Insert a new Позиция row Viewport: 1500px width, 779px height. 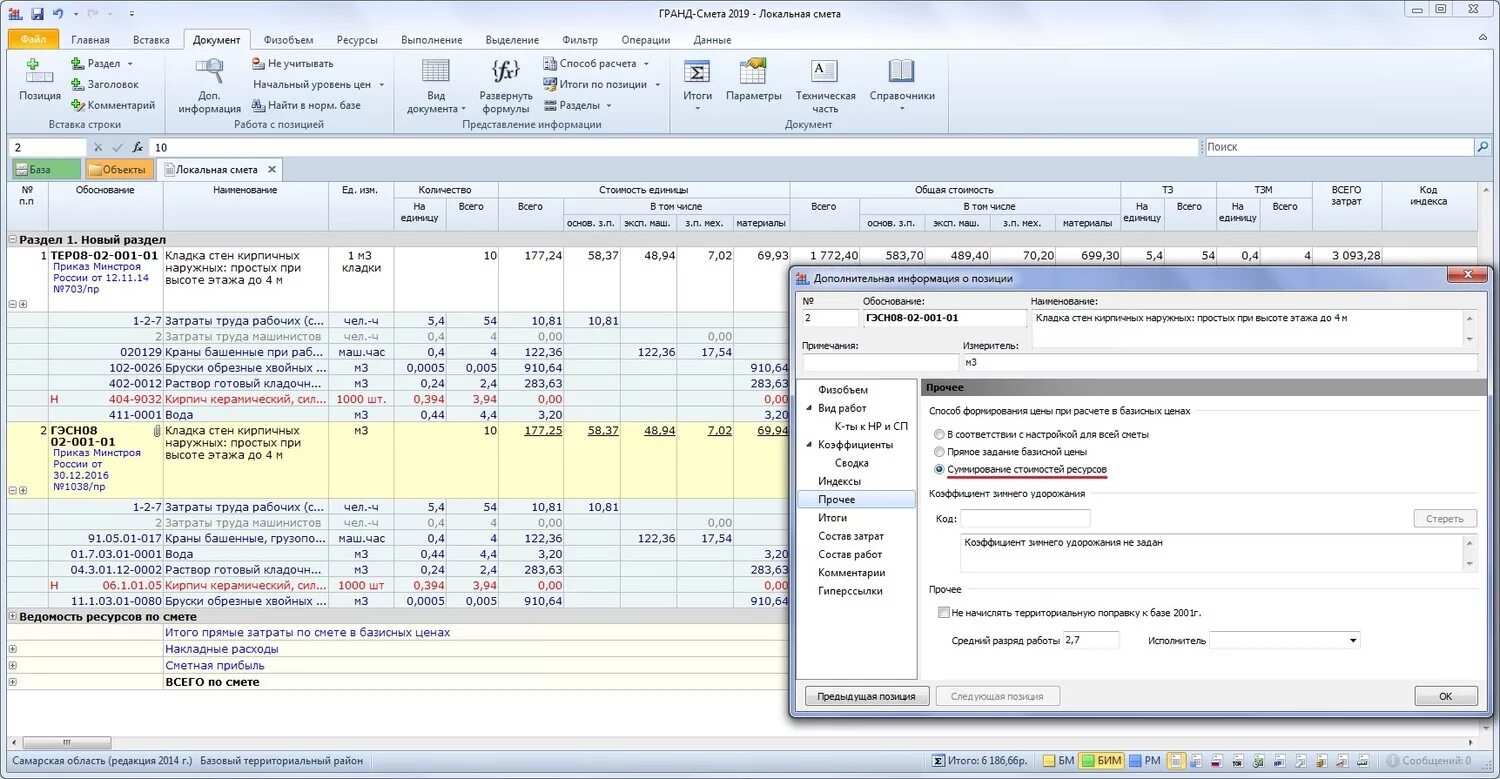(40, 80)
